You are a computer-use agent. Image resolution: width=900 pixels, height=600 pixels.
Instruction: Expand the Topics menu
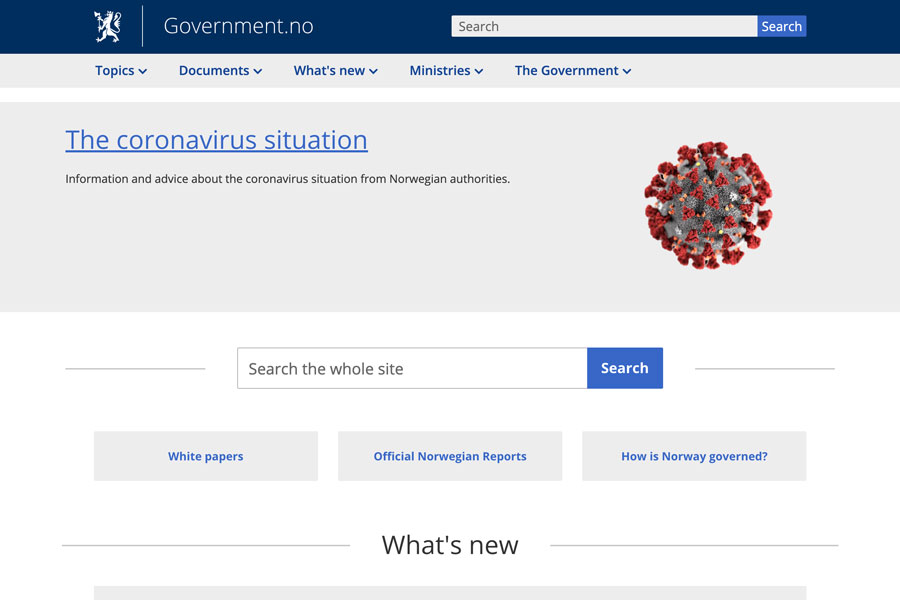[x=121, y=71]
